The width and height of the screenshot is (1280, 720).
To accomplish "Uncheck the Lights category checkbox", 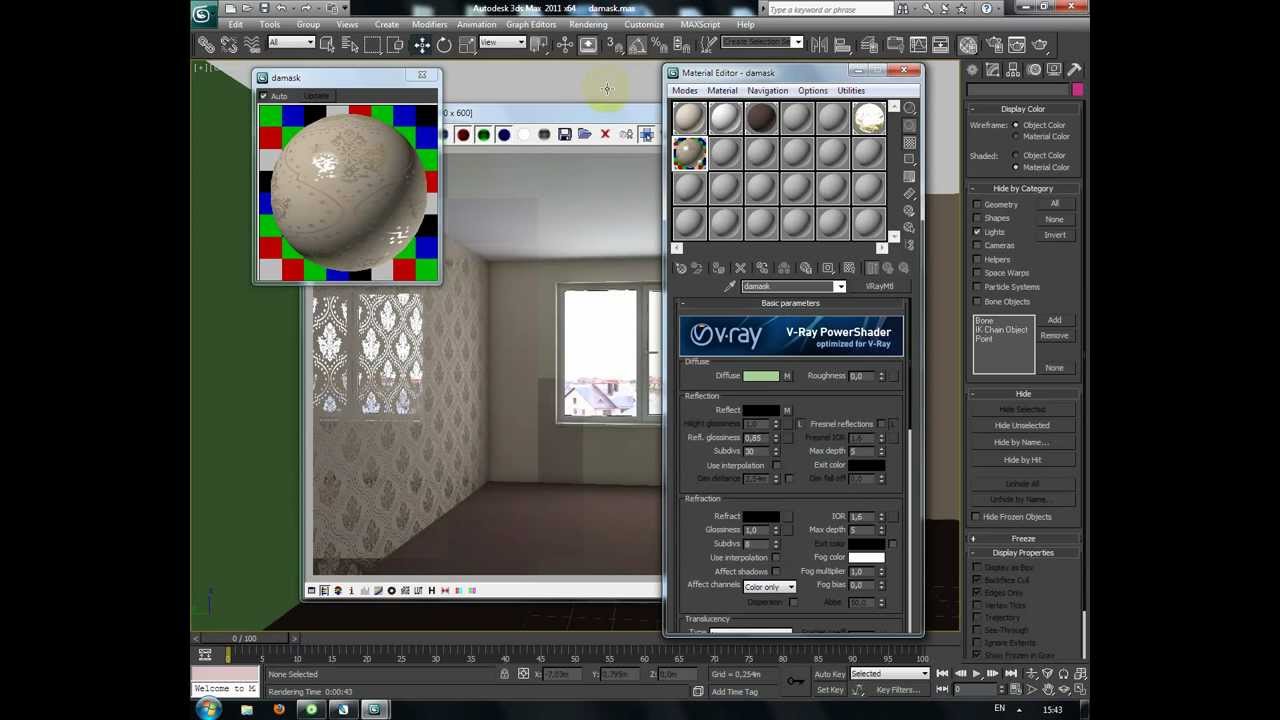I will [977, 232].
